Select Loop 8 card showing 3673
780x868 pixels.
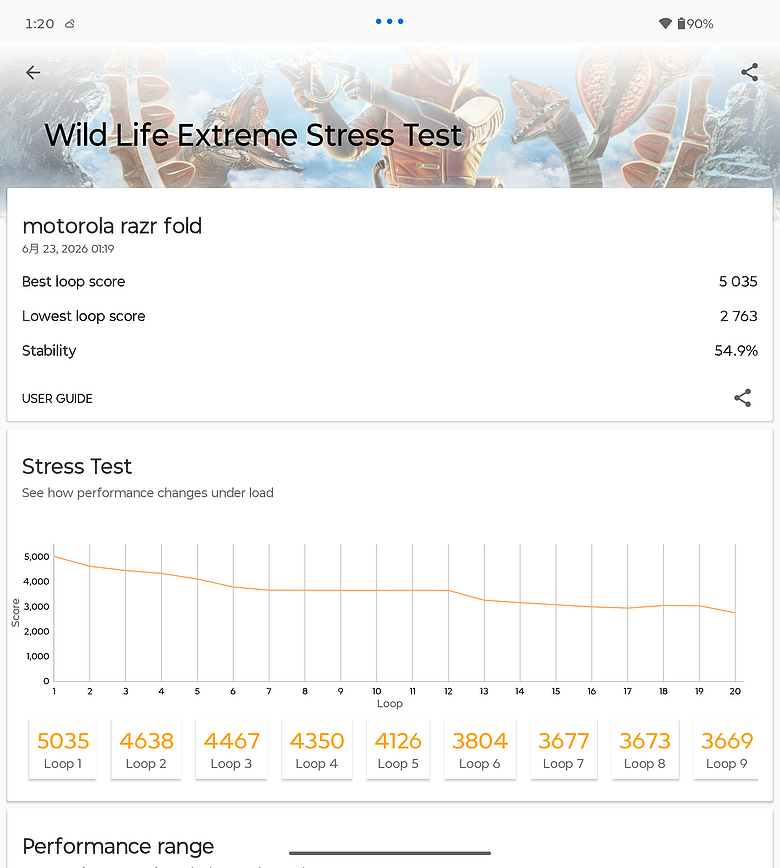tap(645, 749)
